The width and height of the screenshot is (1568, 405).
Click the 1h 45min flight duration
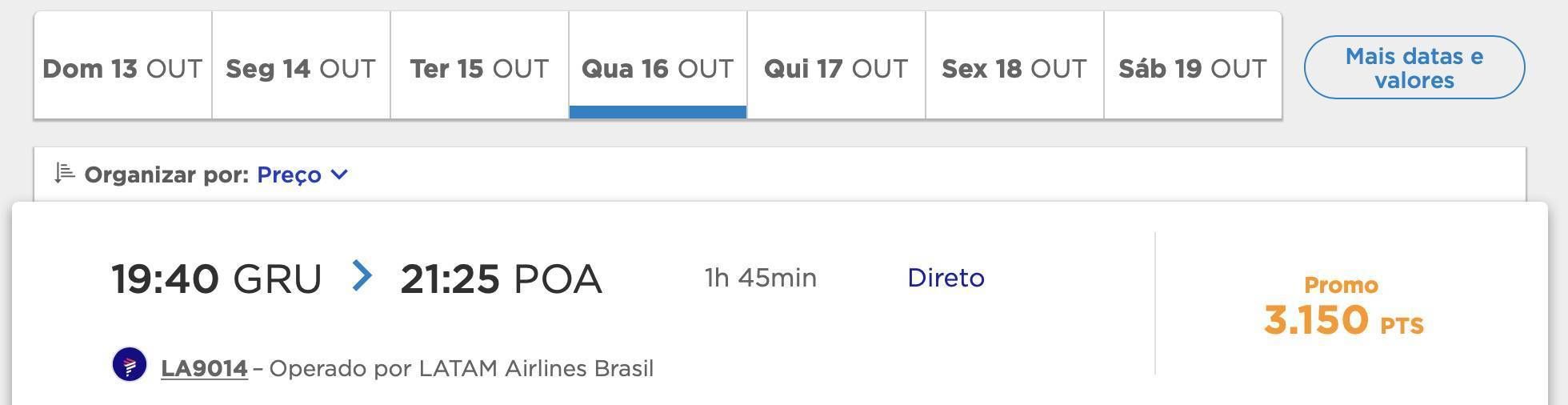click(x=760, y=278)
